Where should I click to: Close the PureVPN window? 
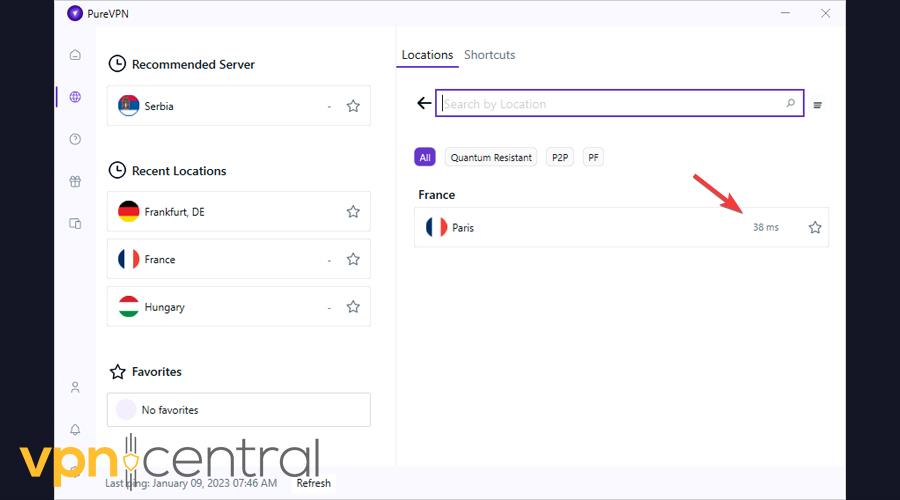pos(825,13)
